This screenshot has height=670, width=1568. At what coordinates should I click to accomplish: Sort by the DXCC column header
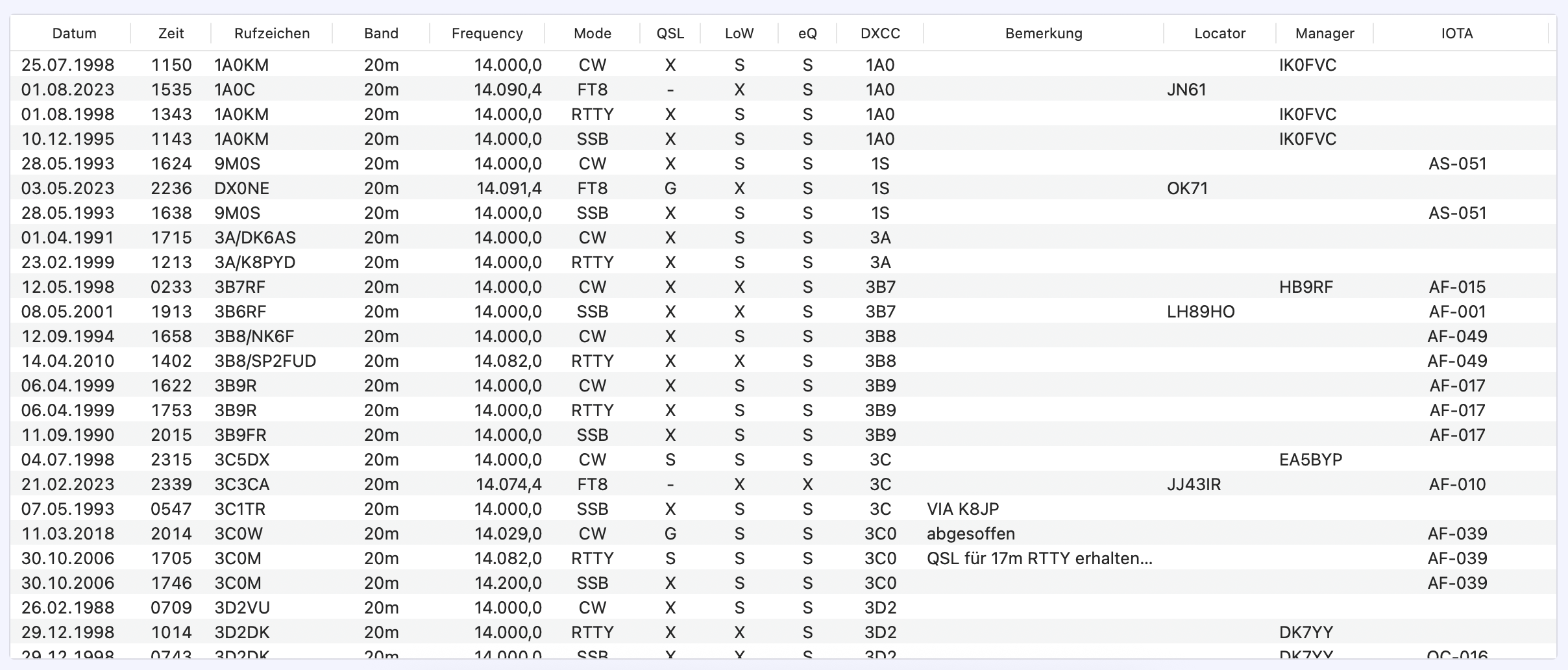[x=880, y=33]
